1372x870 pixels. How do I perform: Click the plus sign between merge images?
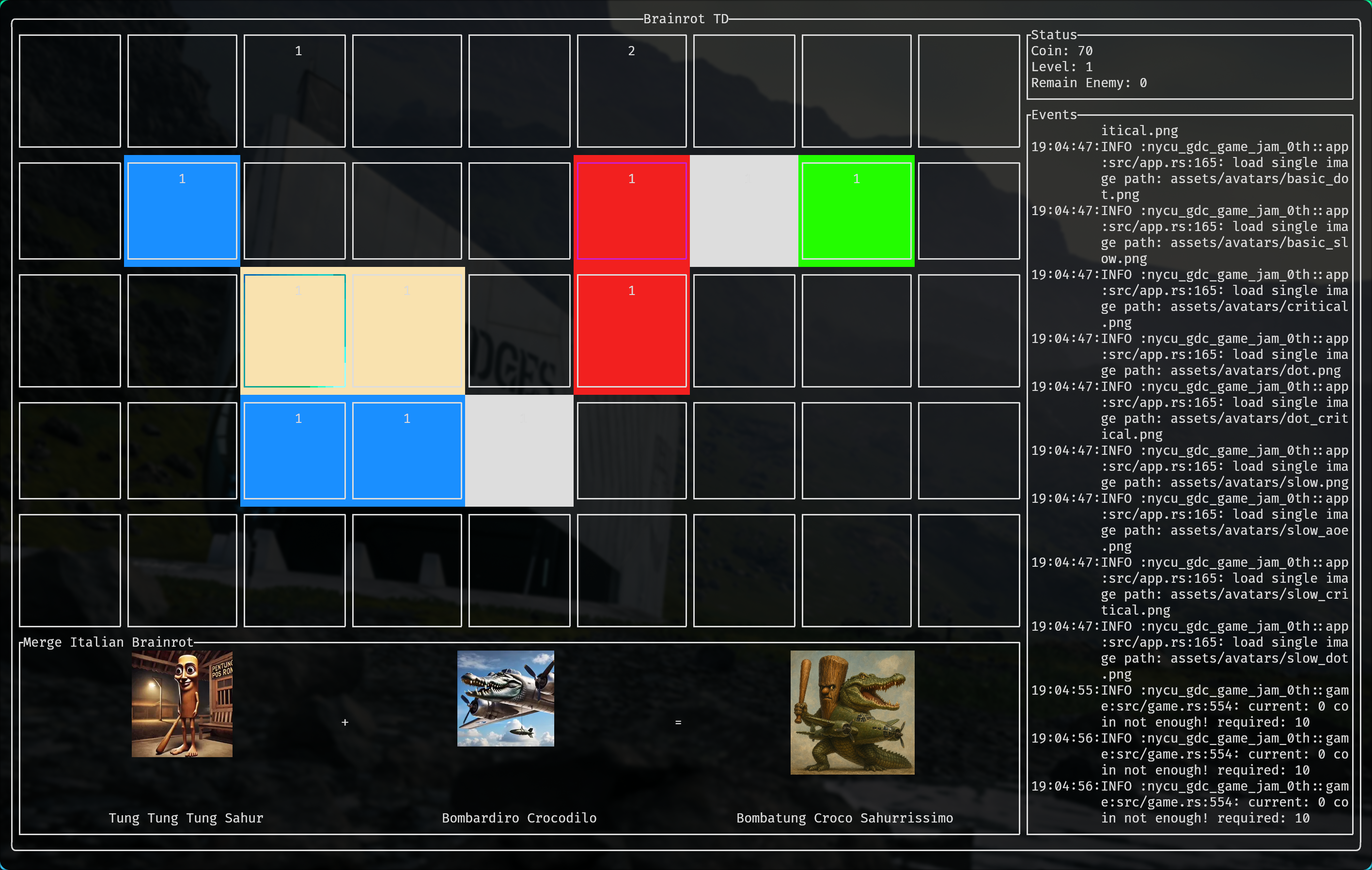point(345,722)
